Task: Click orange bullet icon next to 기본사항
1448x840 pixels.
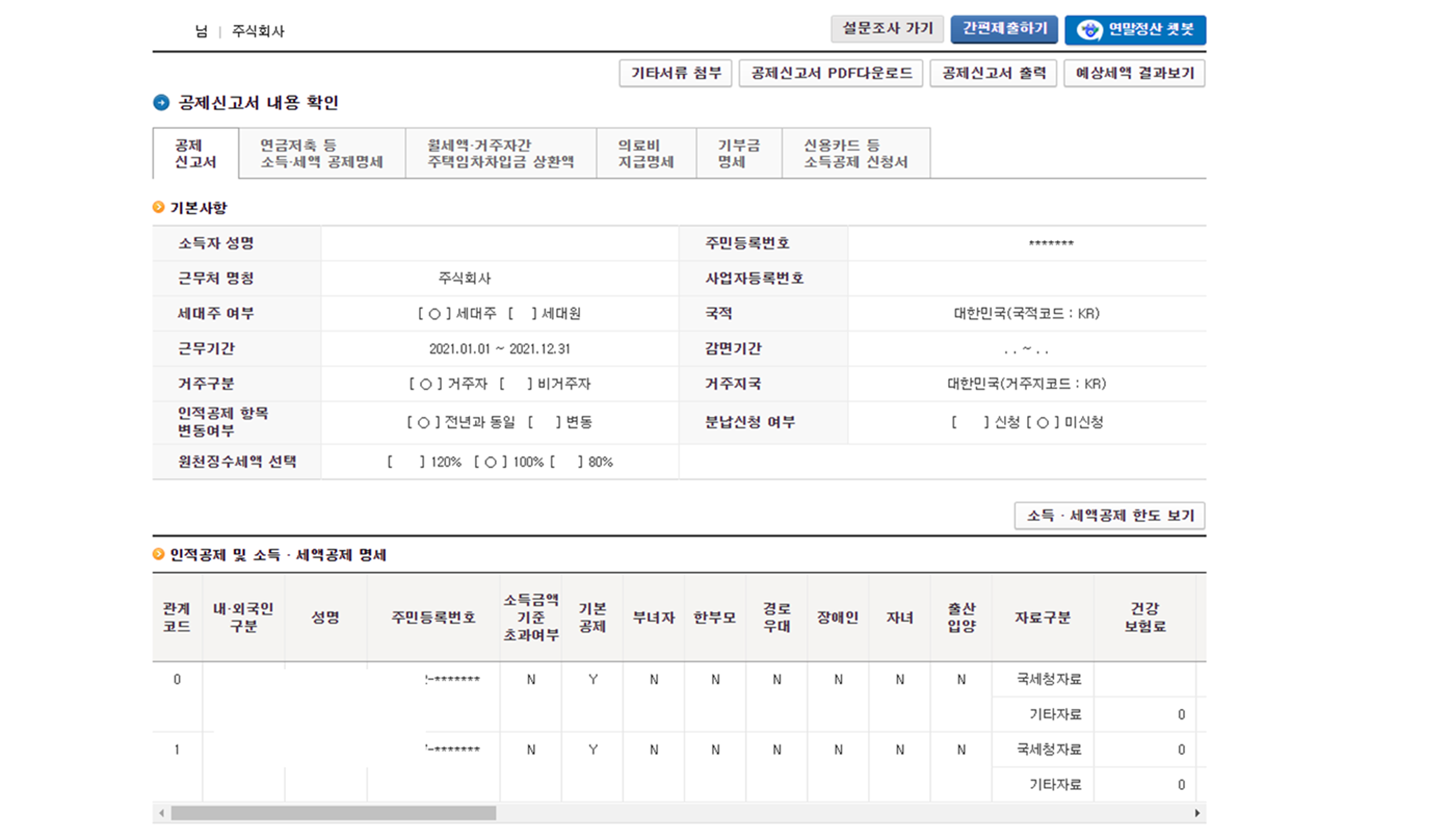Action: (159, 207)
